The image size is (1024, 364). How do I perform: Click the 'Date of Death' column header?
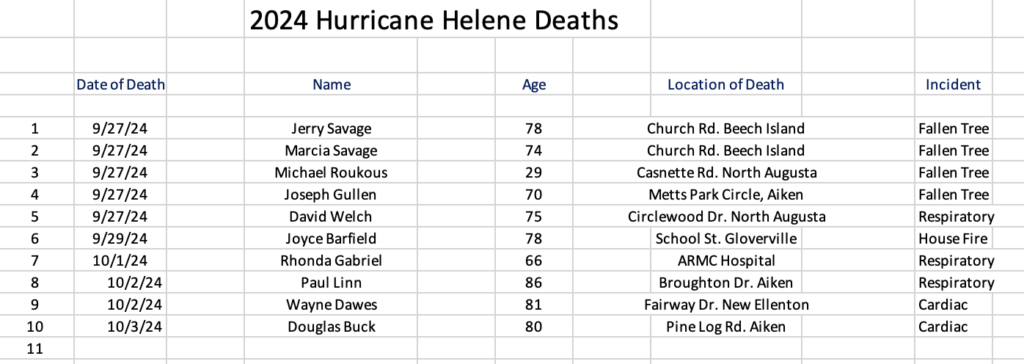click(x=121, y=84)
